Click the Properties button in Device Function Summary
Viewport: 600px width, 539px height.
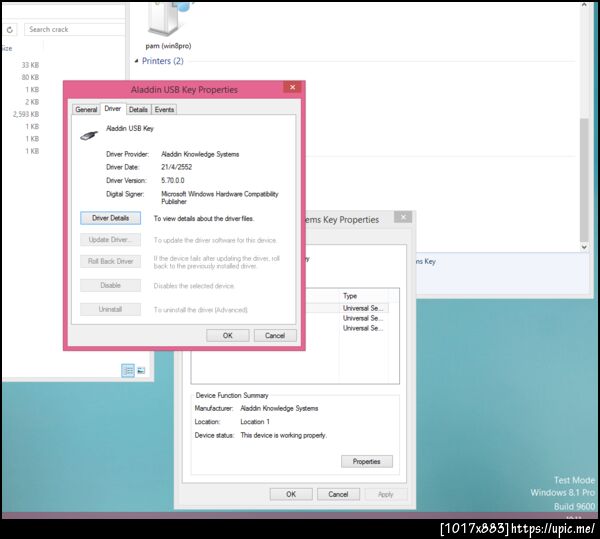coord(367,461)
